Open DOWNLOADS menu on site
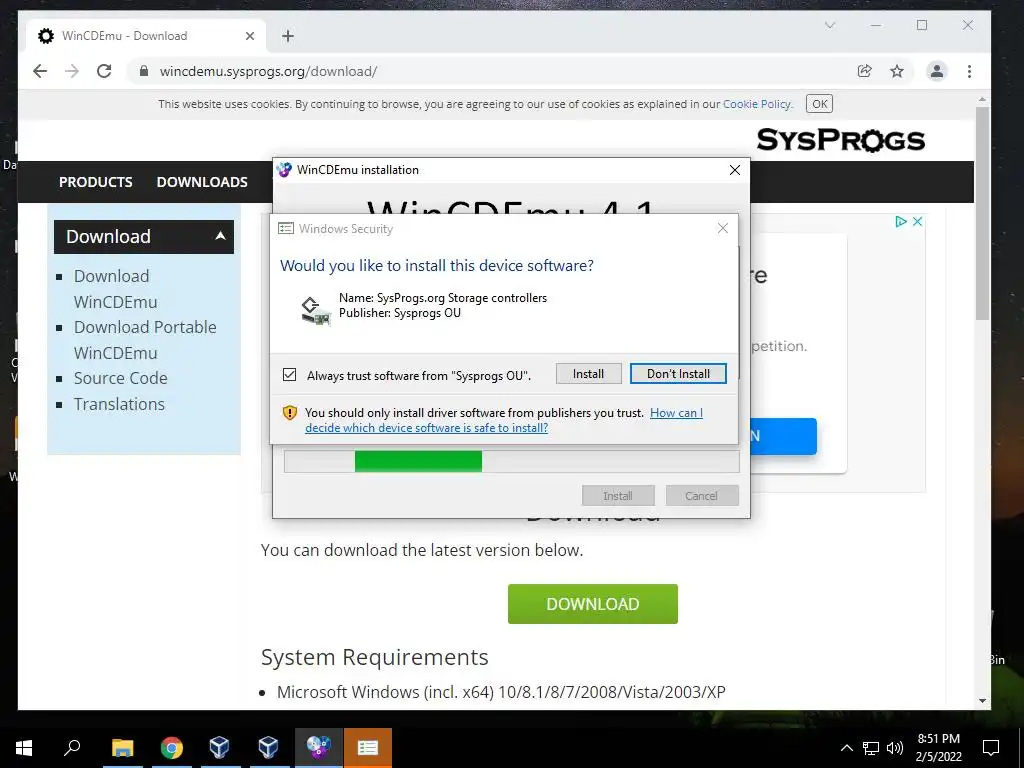Image resolution: width=1024 pixels, height=768 pixels. click(x=202, y=182)
